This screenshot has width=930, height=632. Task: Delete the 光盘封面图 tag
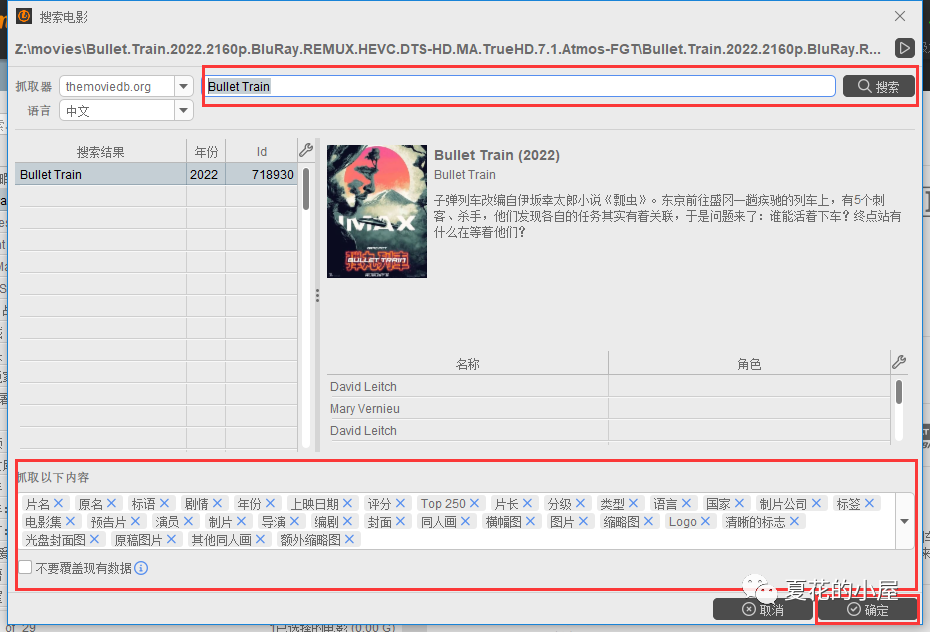95,540
